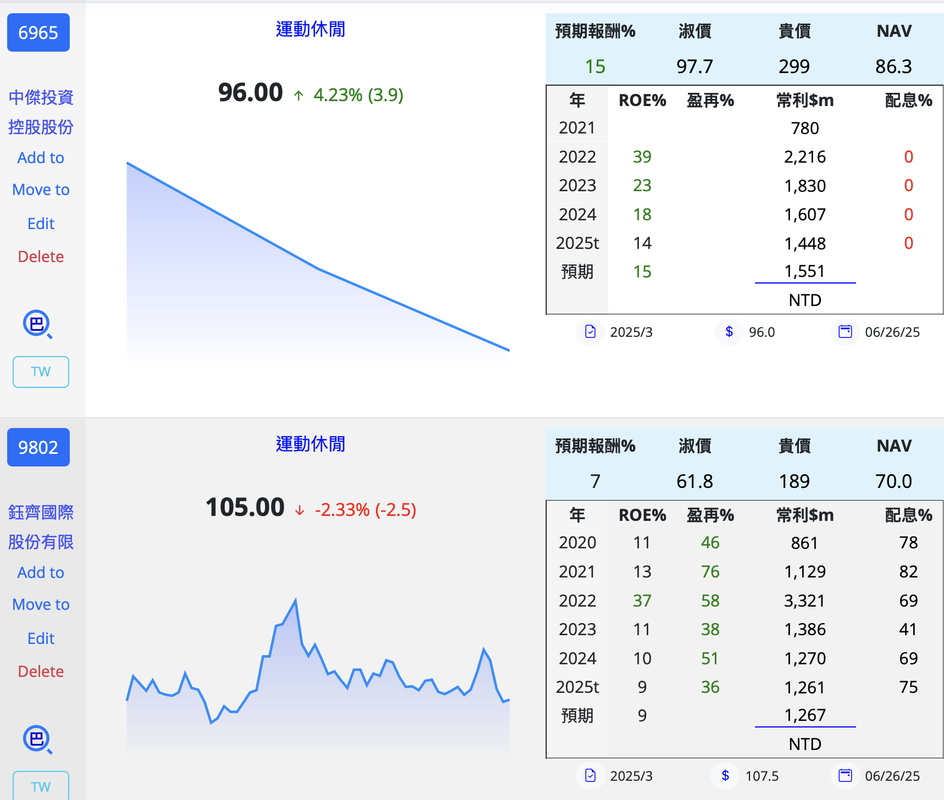This screenshot has height=800, width=944.
Task: Click the -2.33% (-2.5) price change
Action: 365,510
